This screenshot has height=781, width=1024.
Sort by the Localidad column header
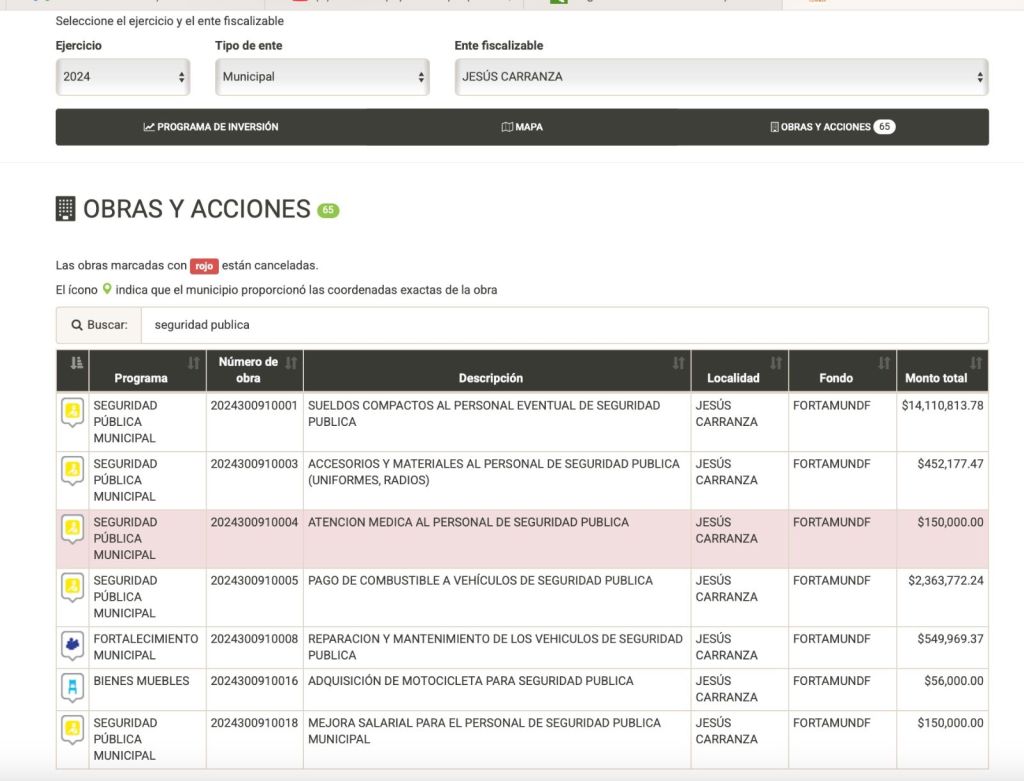738,370
